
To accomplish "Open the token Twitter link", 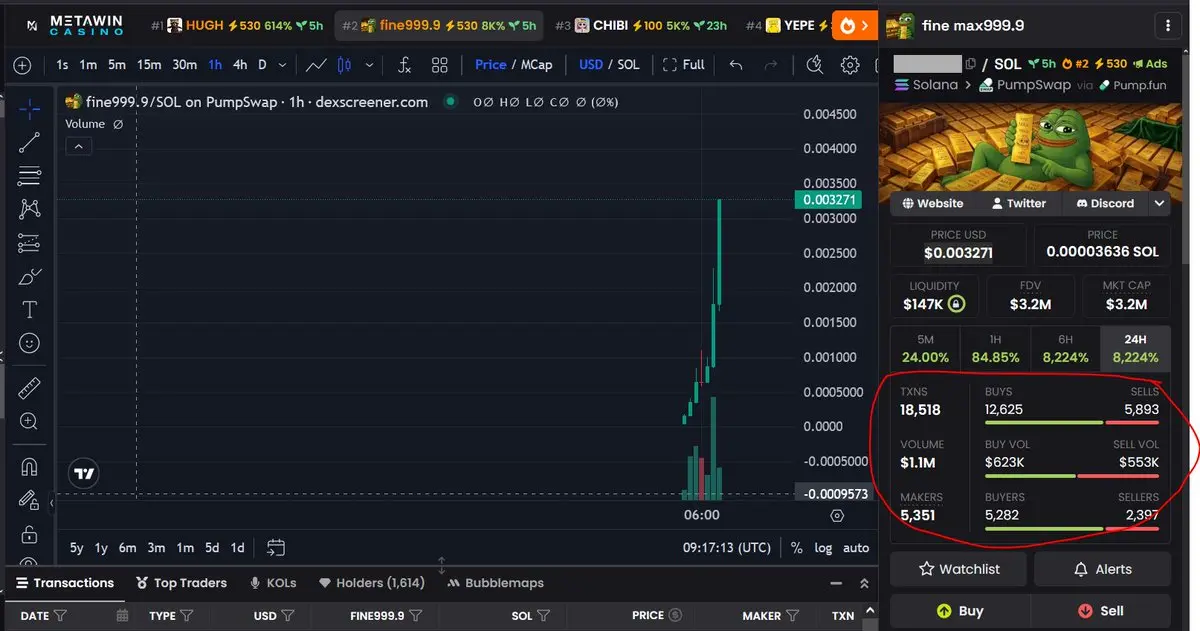I will [1018, 203].
